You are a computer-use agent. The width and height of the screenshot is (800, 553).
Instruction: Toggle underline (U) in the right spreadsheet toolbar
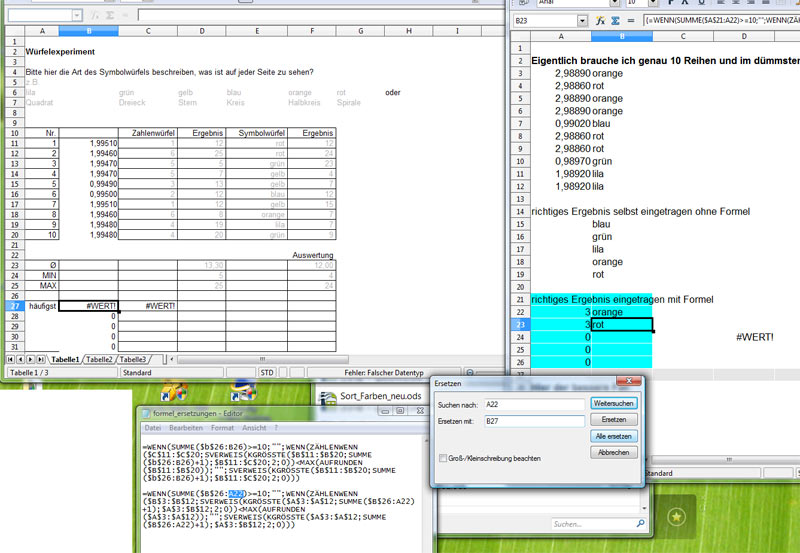coord(701,3)
